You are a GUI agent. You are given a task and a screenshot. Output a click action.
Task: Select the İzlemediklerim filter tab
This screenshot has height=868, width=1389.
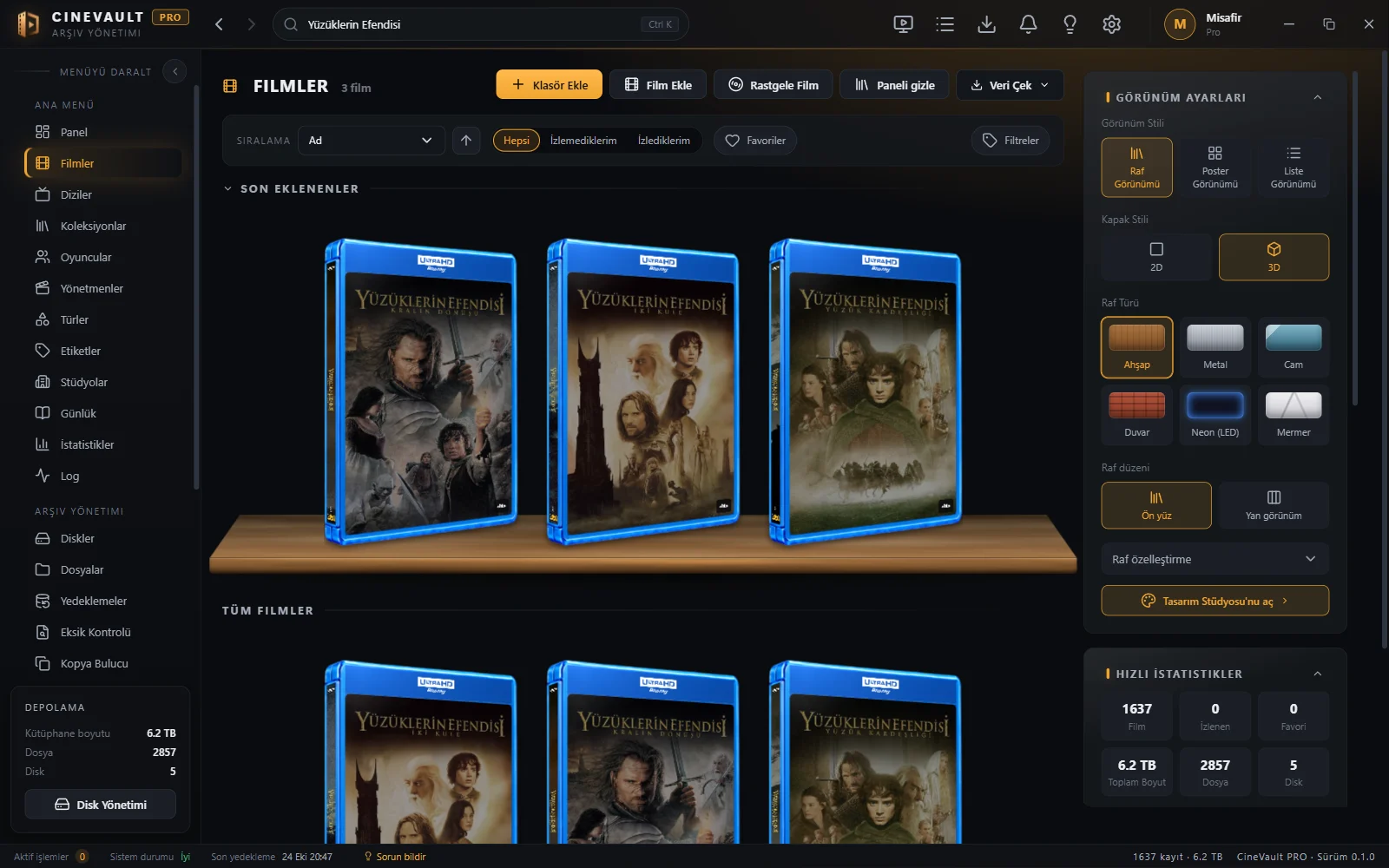tap(583, 141)
